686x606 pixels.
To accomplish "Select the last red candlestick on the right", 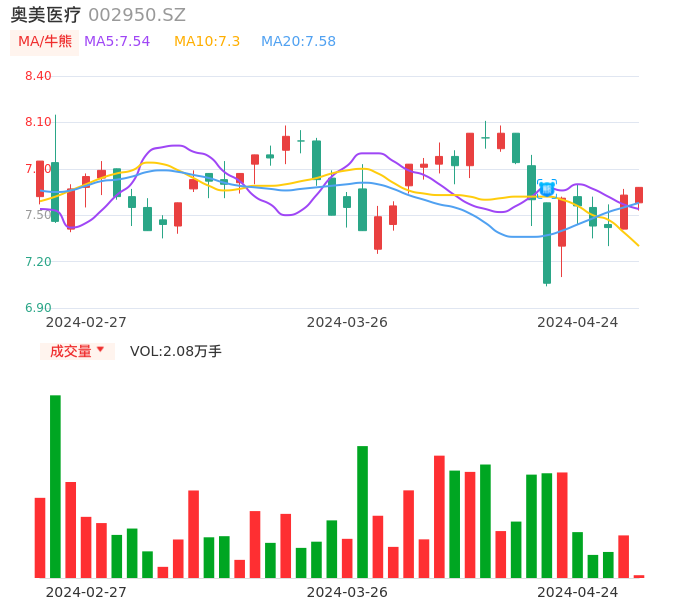I will 639,195.
